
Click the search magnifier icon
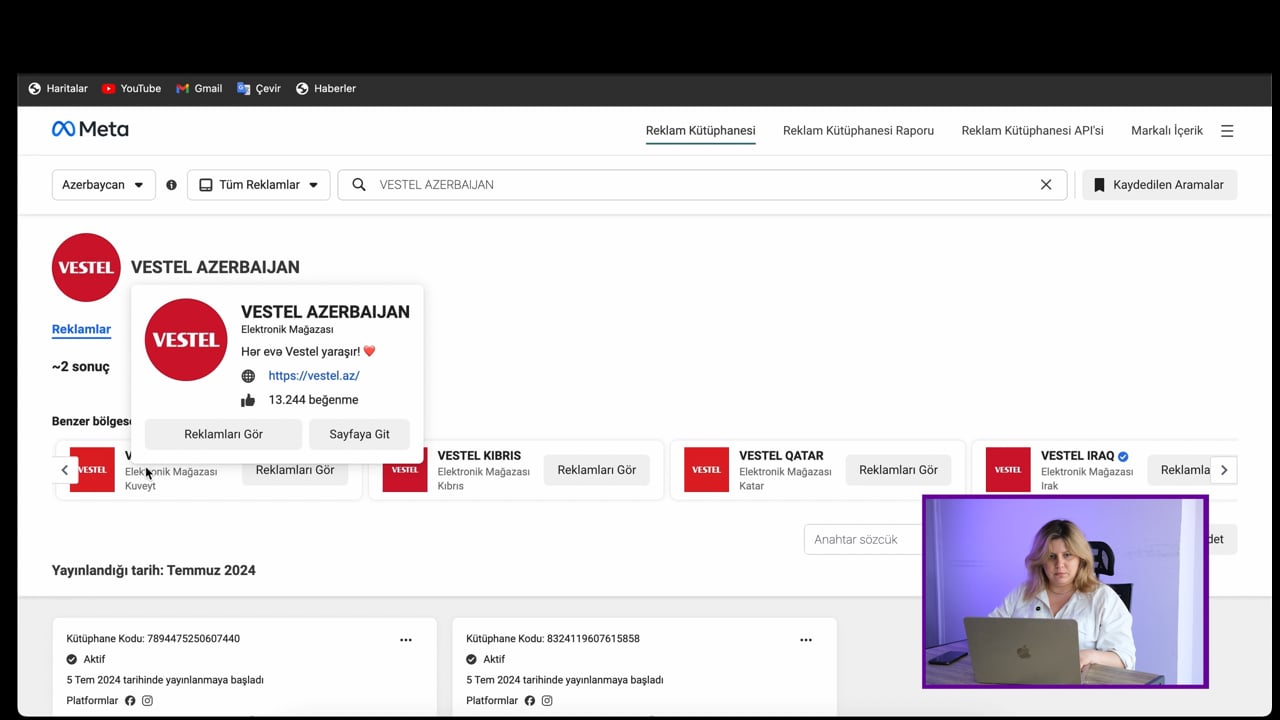tap(359, 185)
